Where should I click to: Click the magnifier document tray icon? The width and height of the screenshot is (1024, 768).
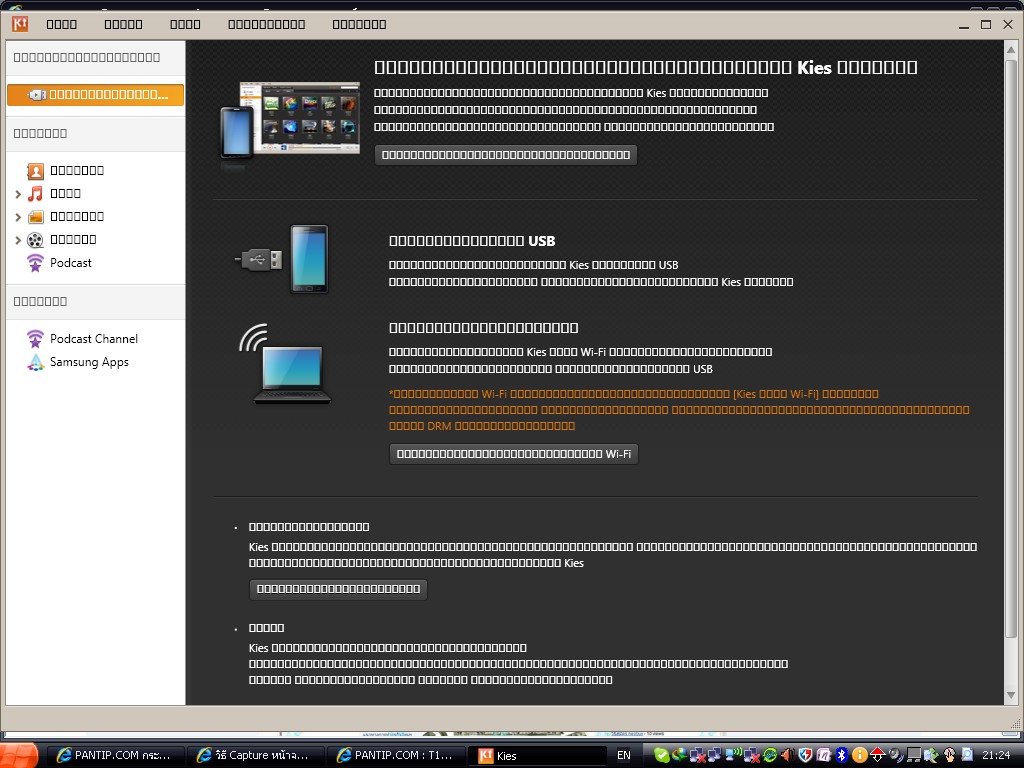pos(967,756)
